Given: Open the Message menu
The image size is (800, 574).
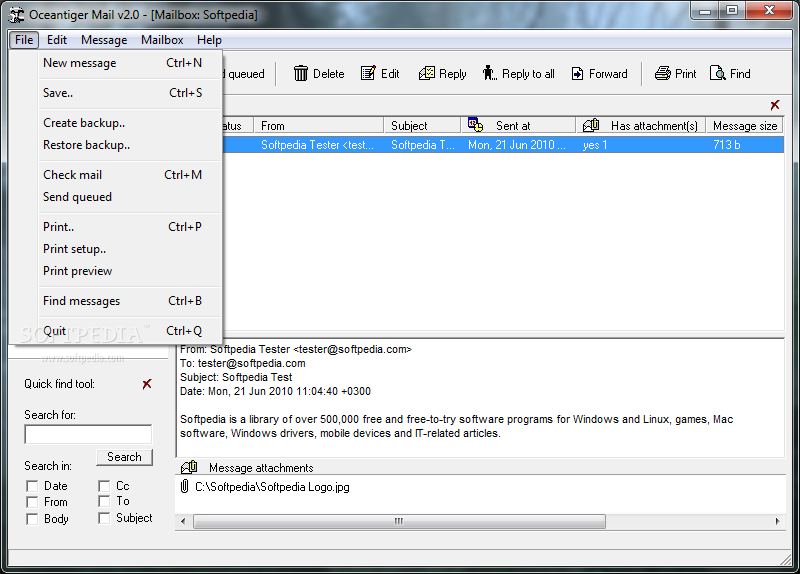Looking at the screenshot, I should point(104,40).
